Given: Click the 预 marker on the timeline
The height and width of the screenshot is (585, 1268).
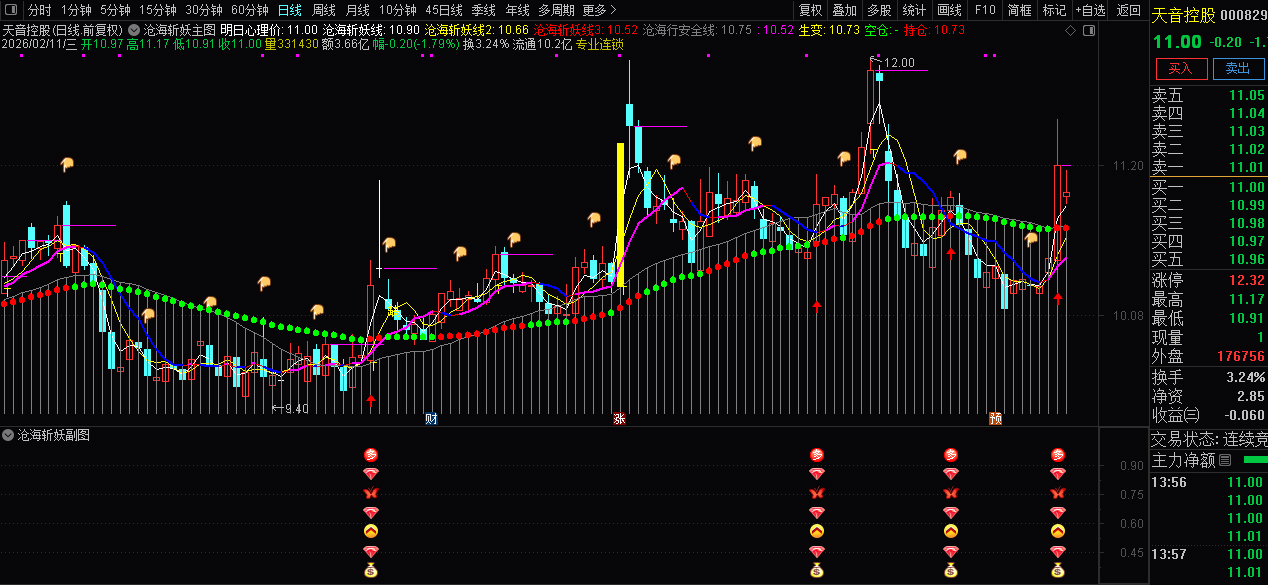Looking at the screenshot, I should point(995,418).
